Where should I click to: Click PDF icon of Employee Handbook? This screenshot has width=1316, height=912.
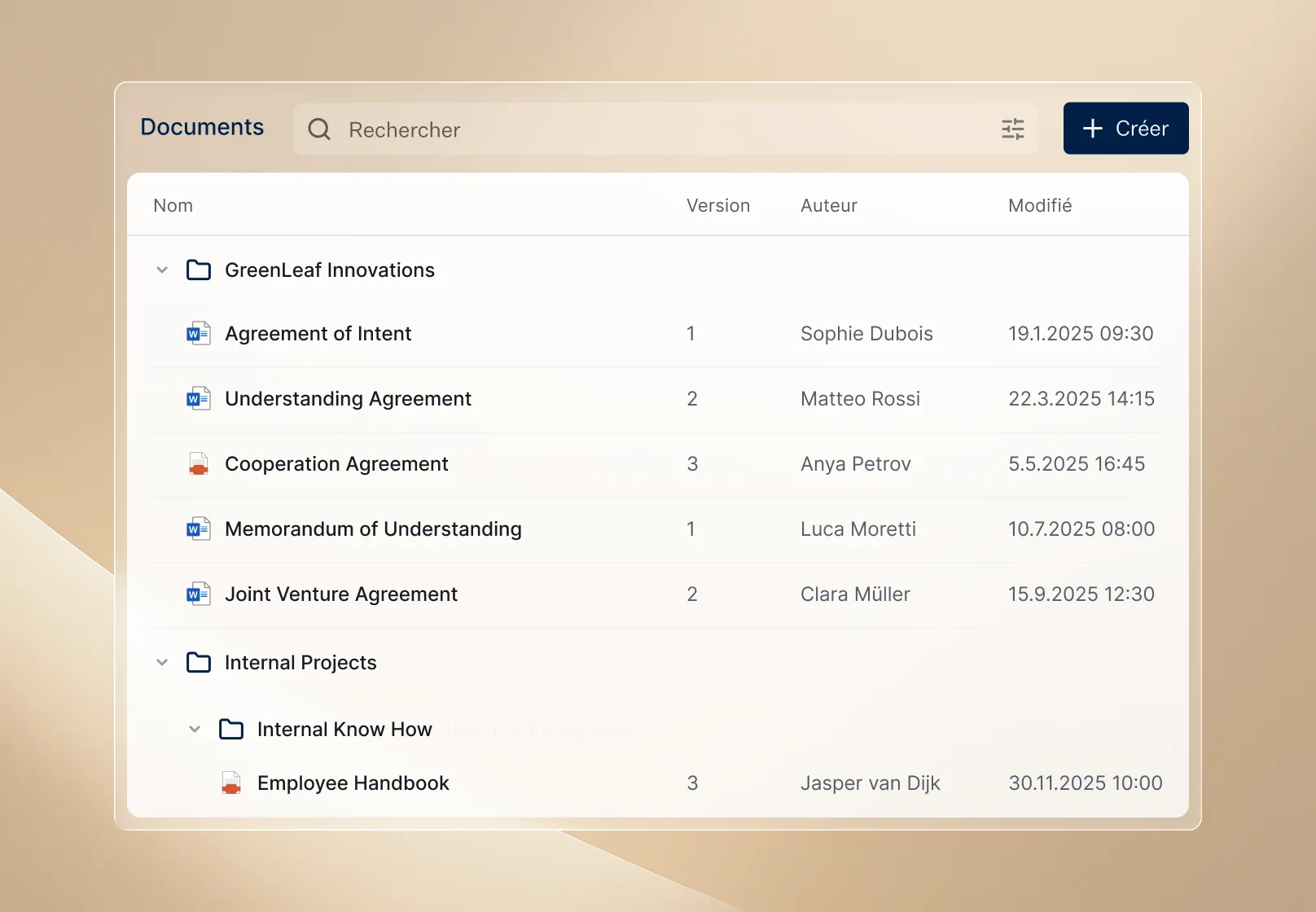[x=231, y=783]
